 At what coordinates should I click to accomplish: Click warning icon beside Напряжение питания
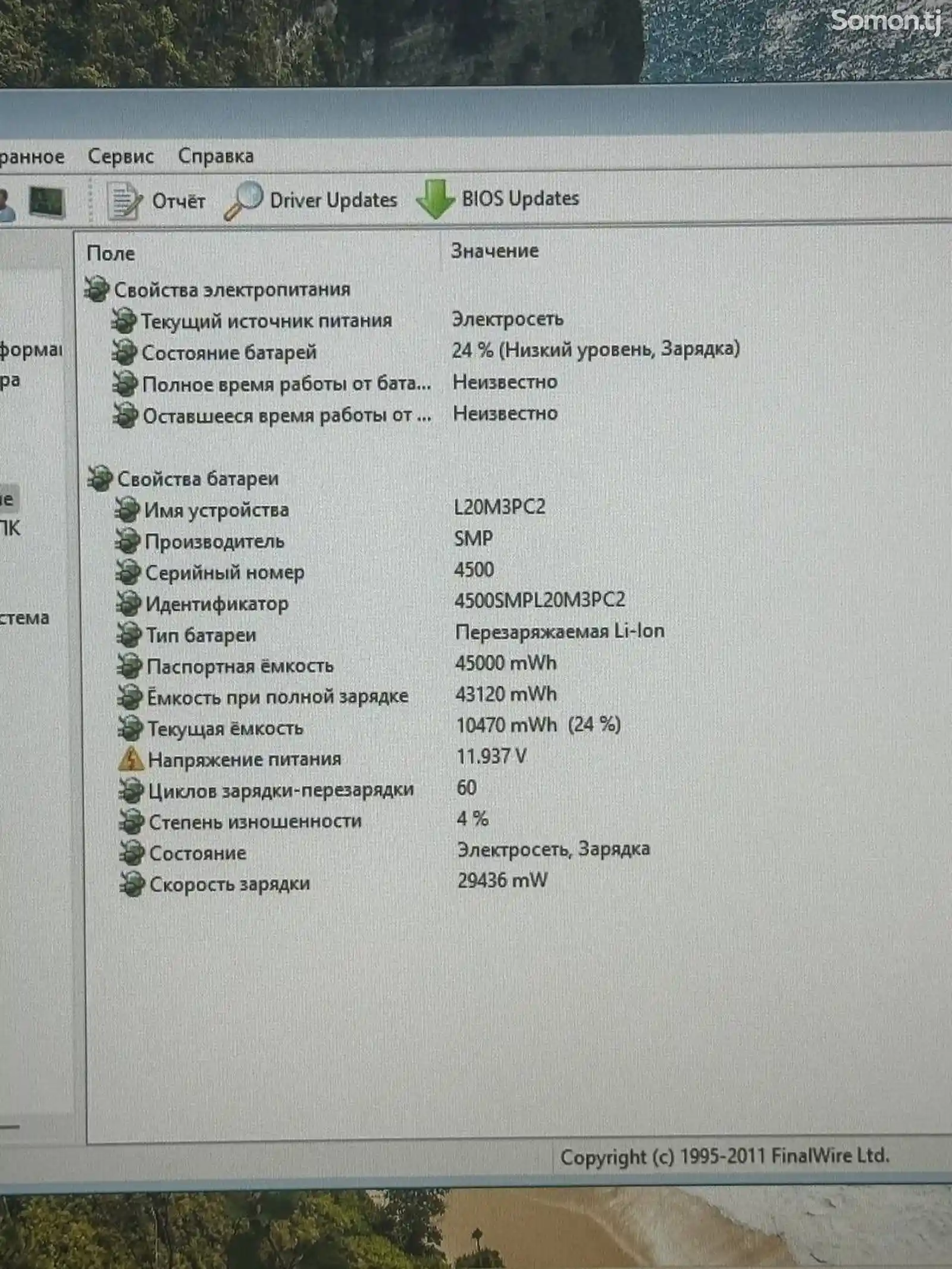(131, 759)
